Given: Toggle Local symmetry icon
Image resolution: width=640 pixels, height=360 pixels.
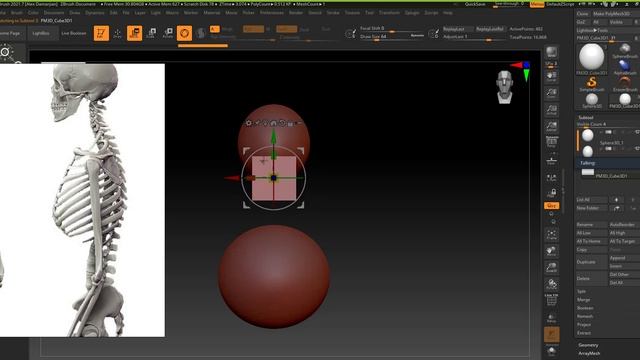Looking at the screenshot, I should pyautogui.click(x=551, y=178).
